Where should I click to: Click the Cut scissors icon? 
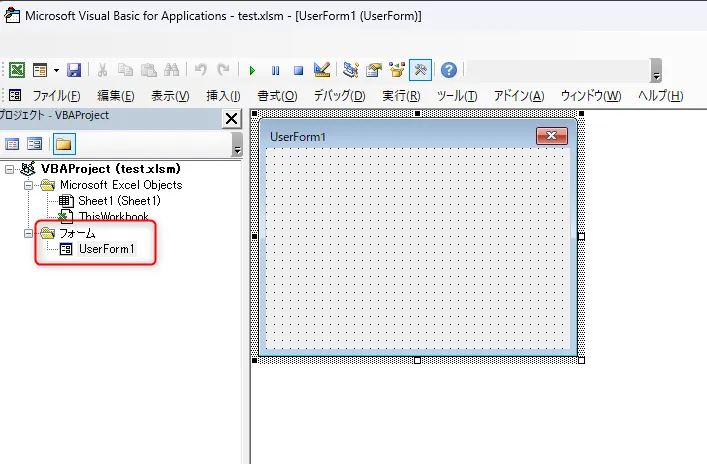pyautogui.click(x=102, y=70)
